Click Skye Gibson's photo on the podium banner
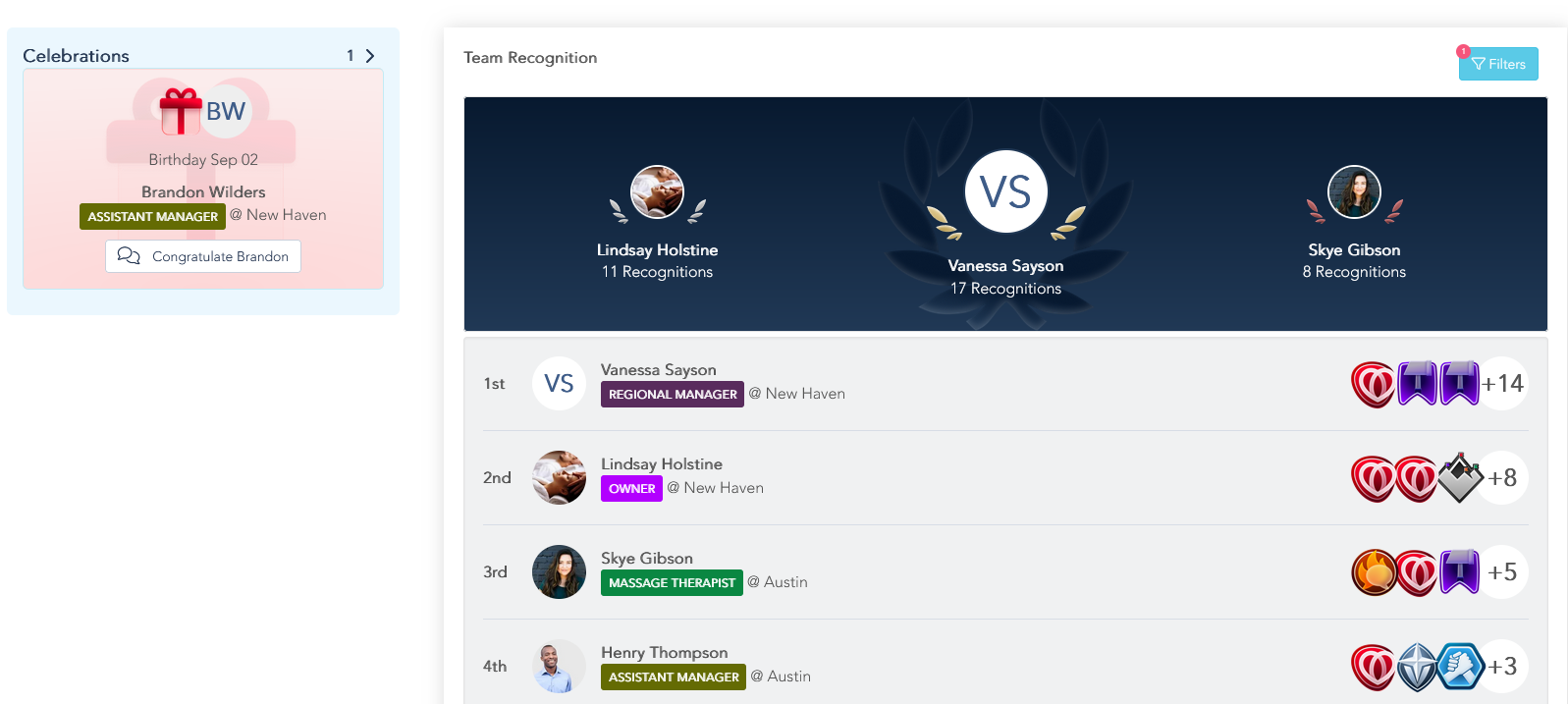1568x704 pixels. point(1354,191)
